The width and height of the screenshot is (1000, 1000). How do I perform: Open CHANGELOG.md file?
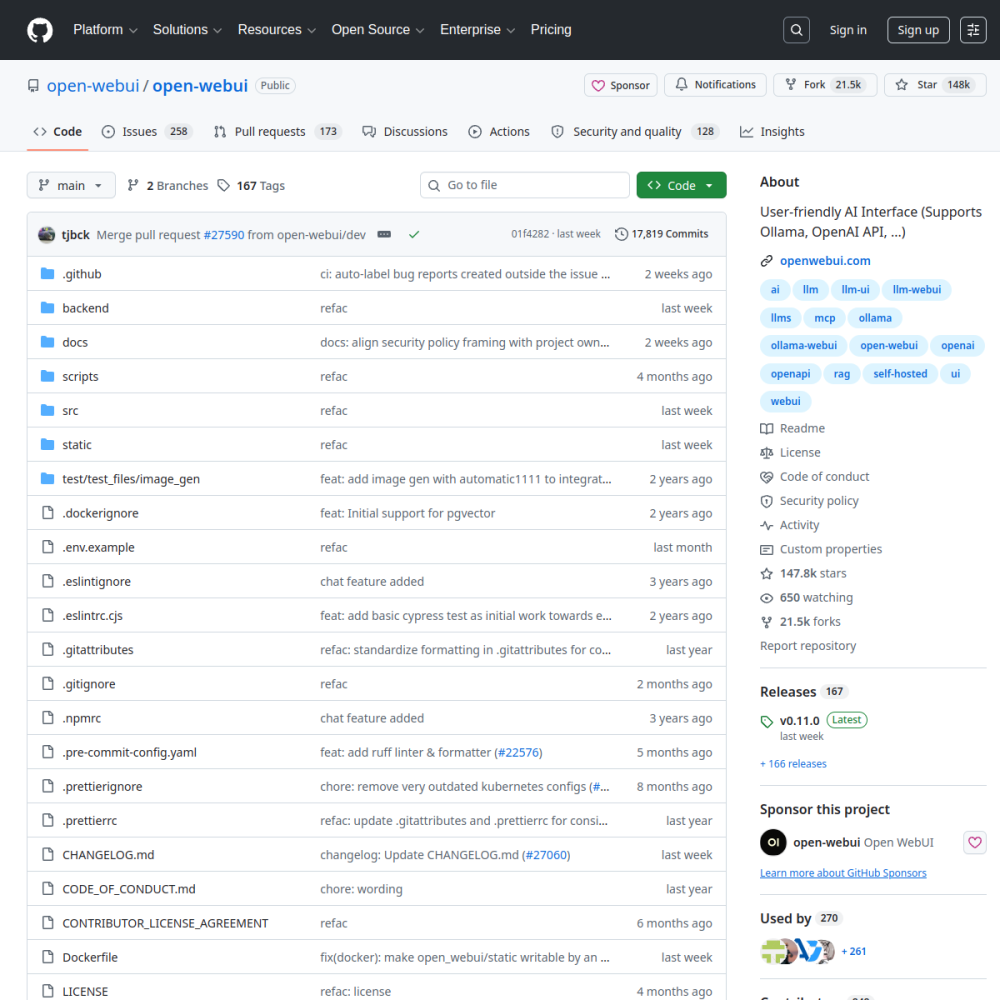click(108, 855)
